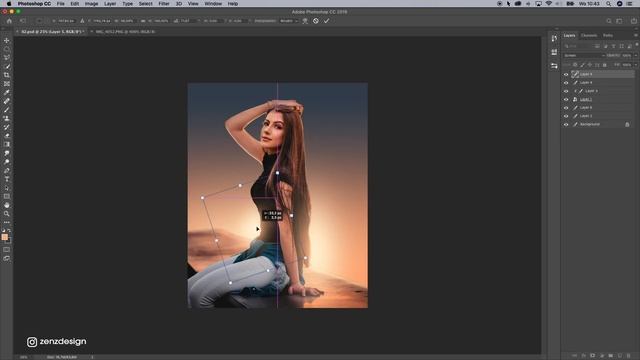Swap foreground and background colors

[x=9, y=231]
